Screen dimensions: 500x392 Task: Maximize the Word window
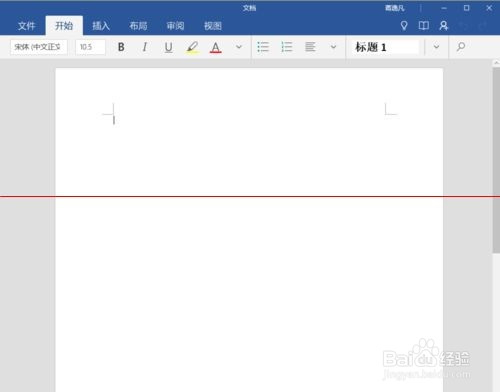[x=466, y=8]
